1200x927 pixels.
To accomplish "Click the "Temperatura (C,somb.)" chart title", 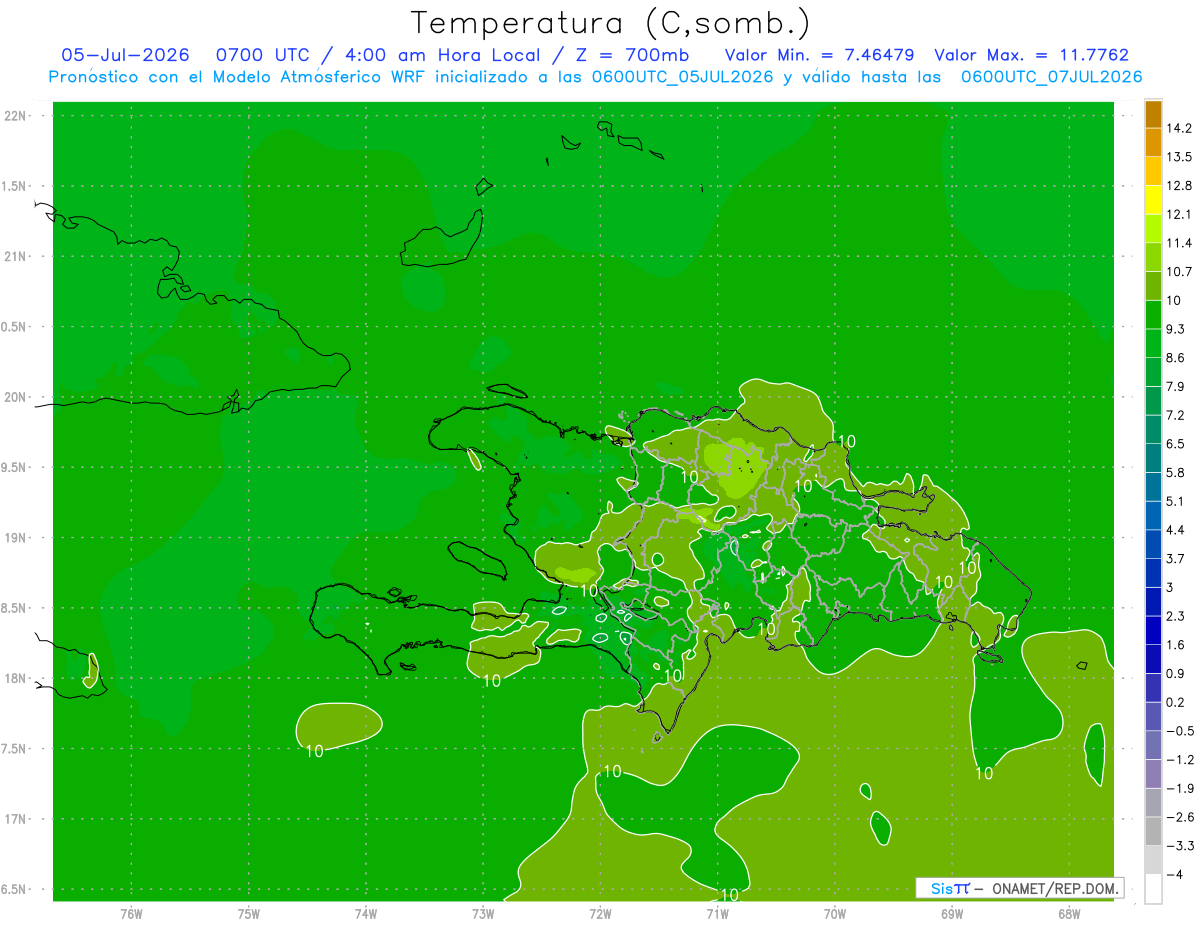I will 610,22.
